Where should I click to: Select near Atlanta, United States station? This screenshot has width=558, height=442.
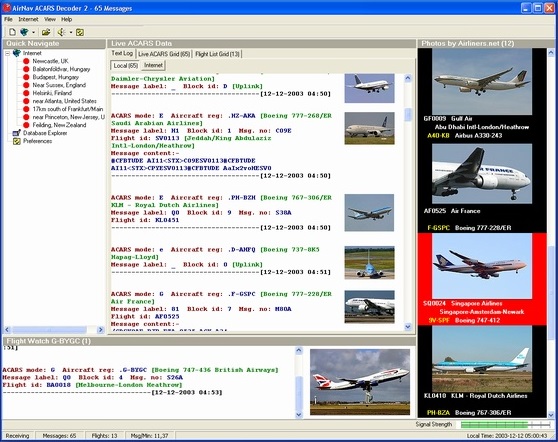(x=64, y=101)
